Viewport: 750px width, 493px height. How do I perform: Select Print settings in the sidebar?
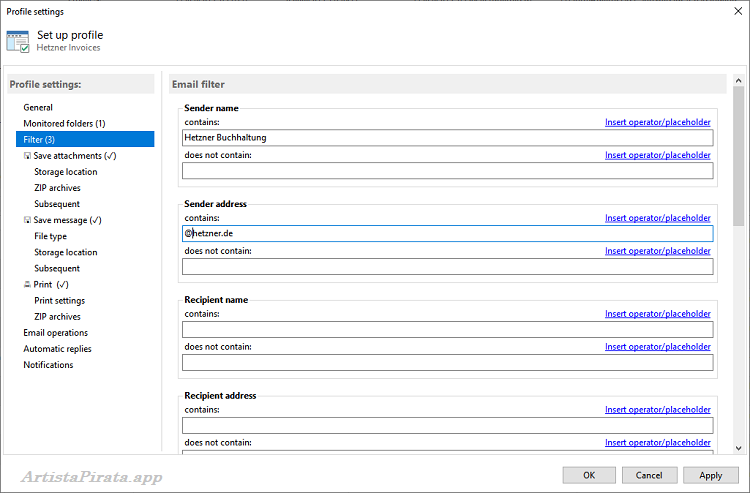pos(59,300)
